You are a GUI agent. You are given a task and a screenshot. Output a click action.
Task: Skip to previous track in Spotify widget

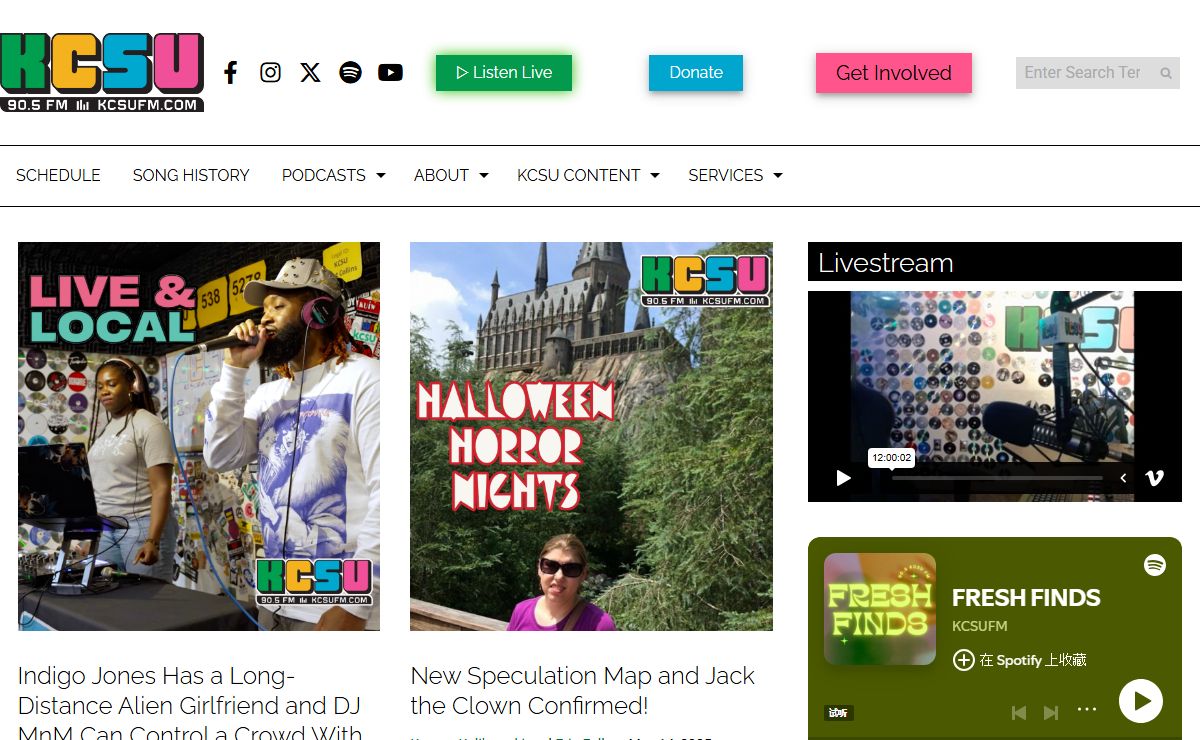[x=1019, y=712]
